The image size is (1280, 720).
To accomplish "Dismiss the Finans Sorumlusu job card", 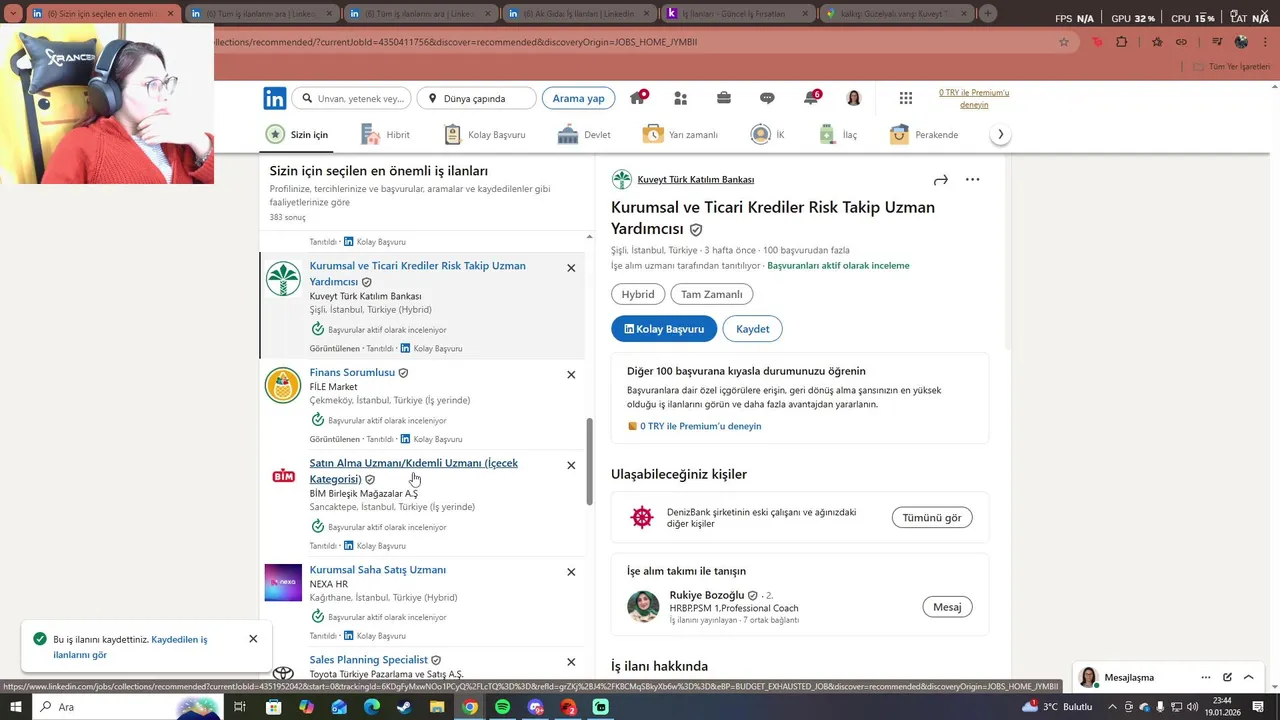I will (571, 375).
